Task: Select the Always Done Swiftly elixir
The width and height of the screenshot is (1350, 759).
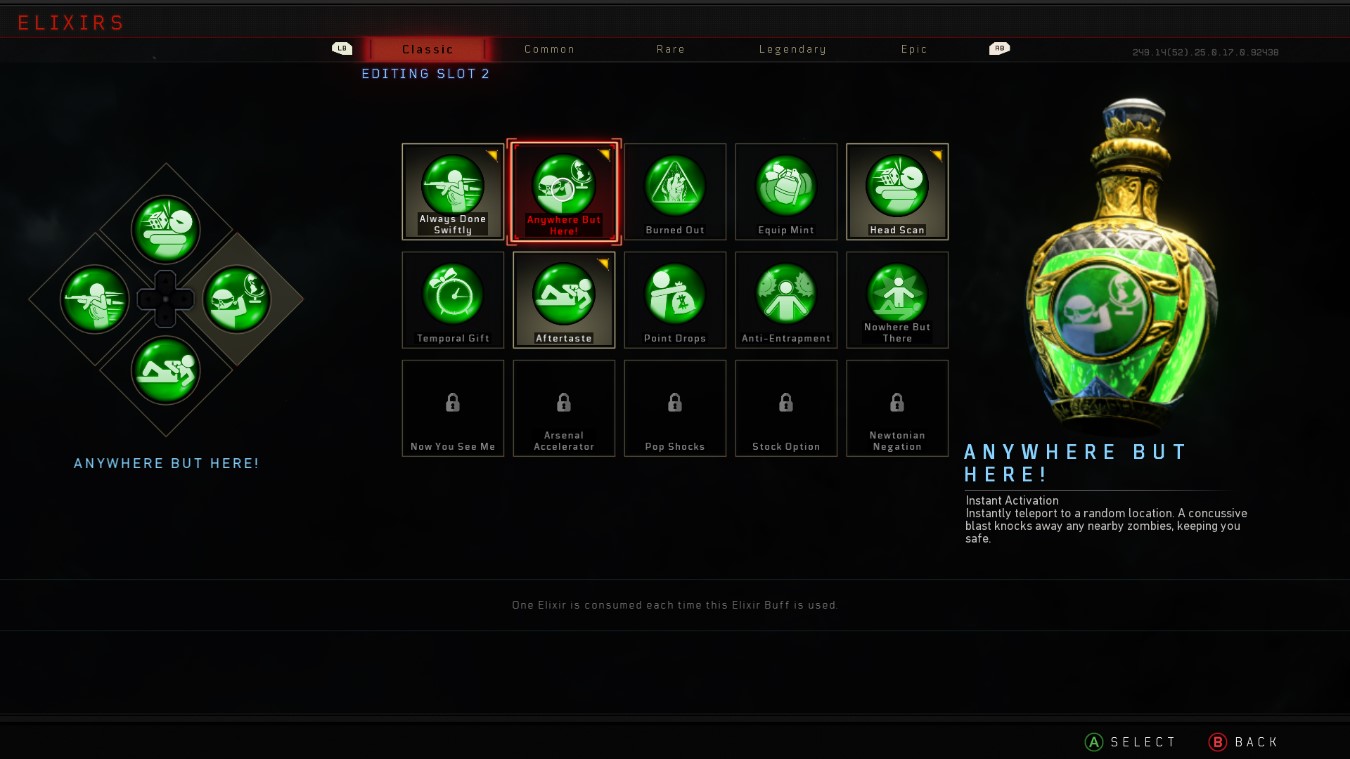Action: [453, 192]
